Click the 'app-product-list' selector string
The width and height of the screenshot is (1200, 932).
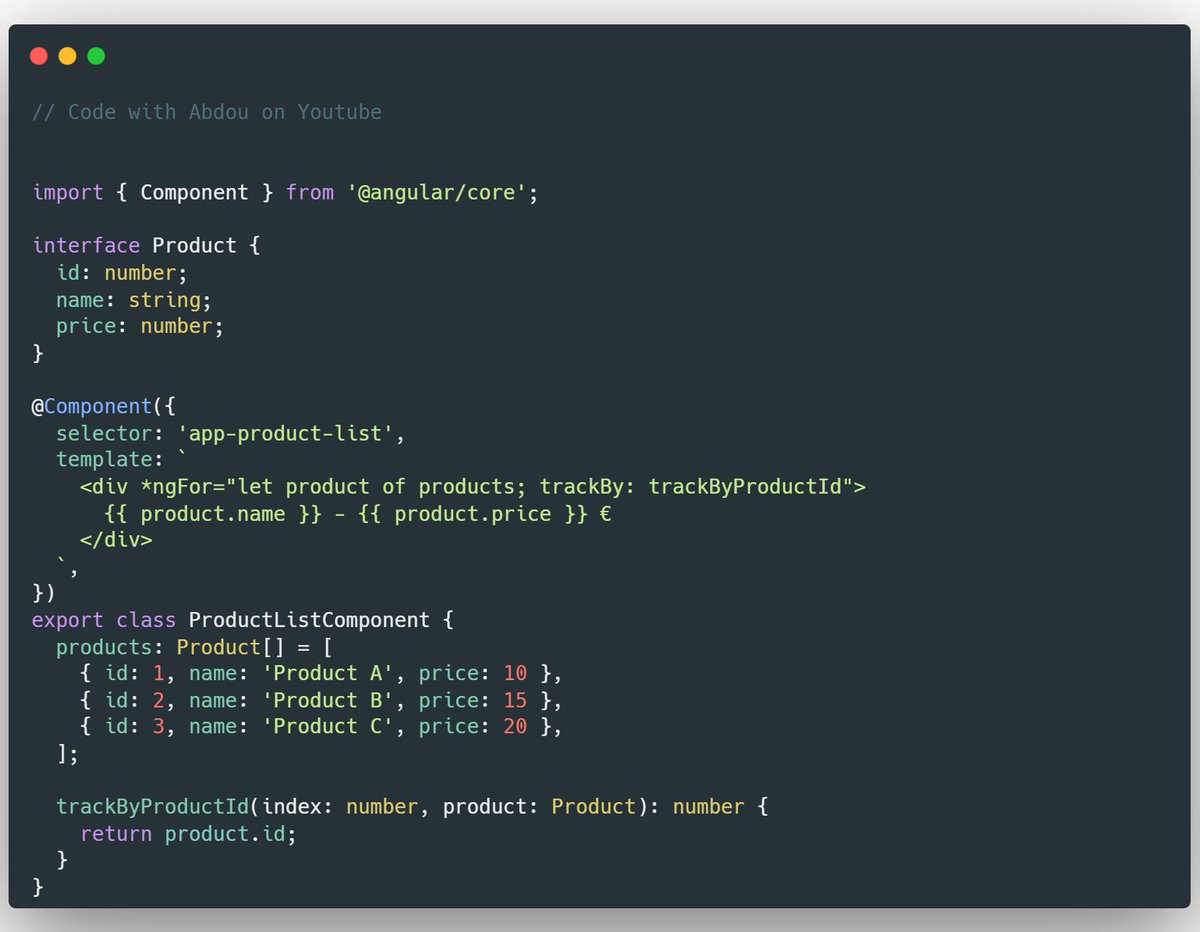(x=285, y=433)
